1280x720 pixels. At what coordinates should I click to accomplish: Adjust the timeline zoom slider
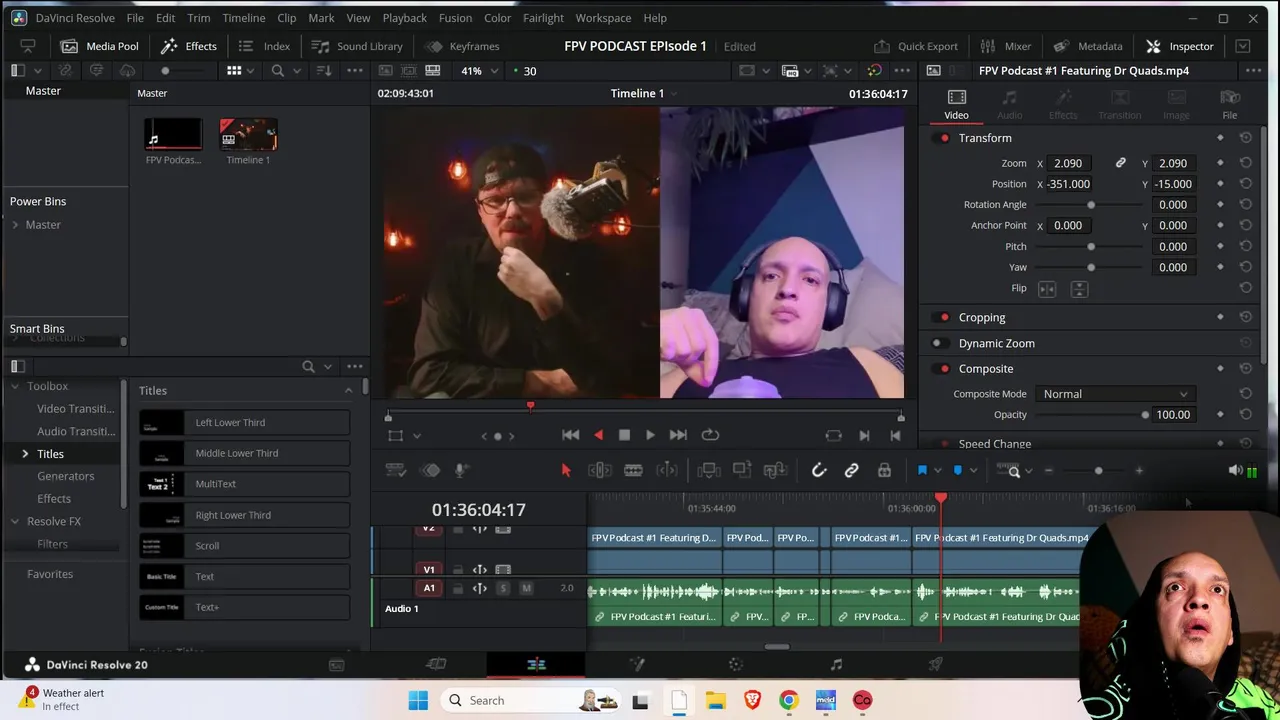click(1098, 471)
